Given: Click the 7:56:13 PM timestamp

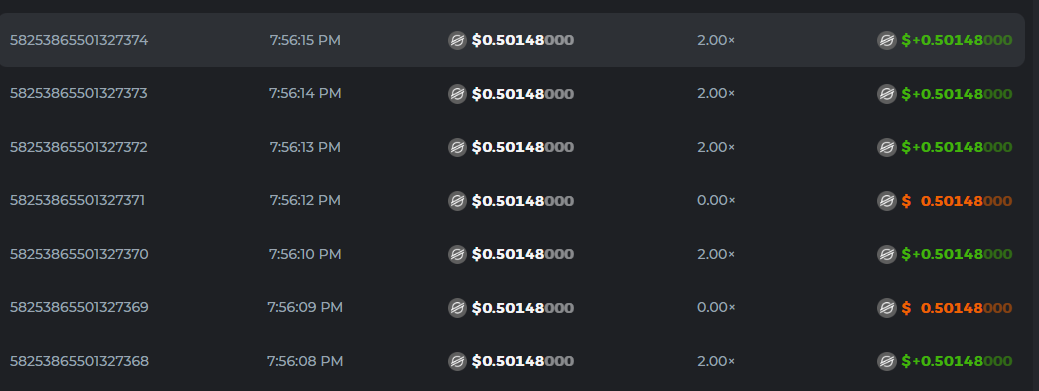Looking at the screenshot, I should pos(305,147).
